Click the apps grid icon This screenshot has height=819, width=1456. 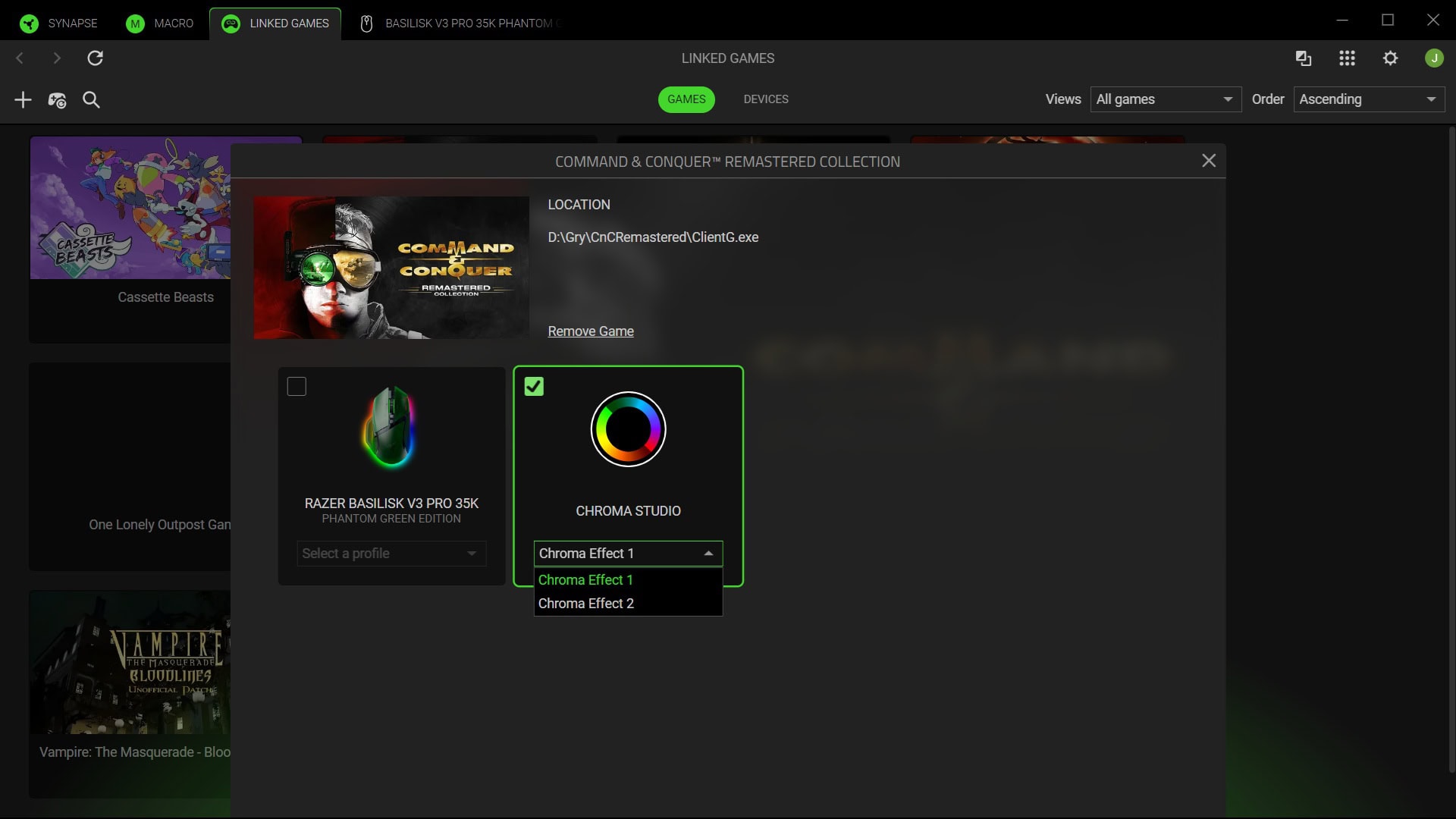click(x=1347, y=58)
